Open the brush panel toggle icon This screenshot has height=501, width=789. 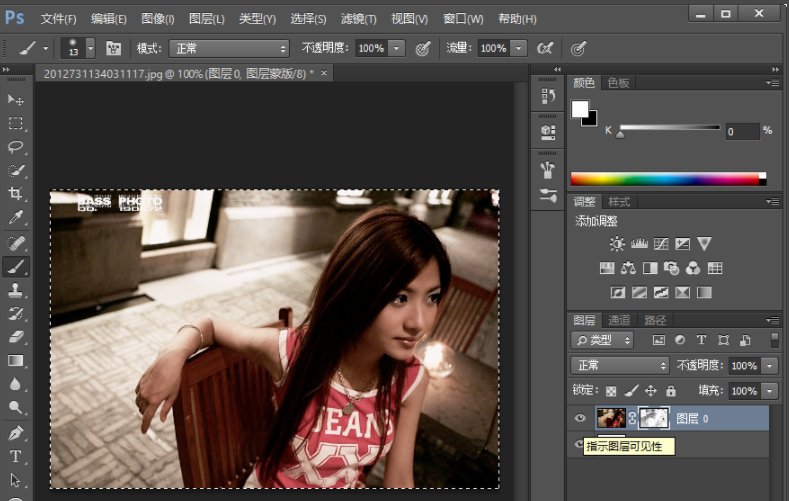(113, 48)
